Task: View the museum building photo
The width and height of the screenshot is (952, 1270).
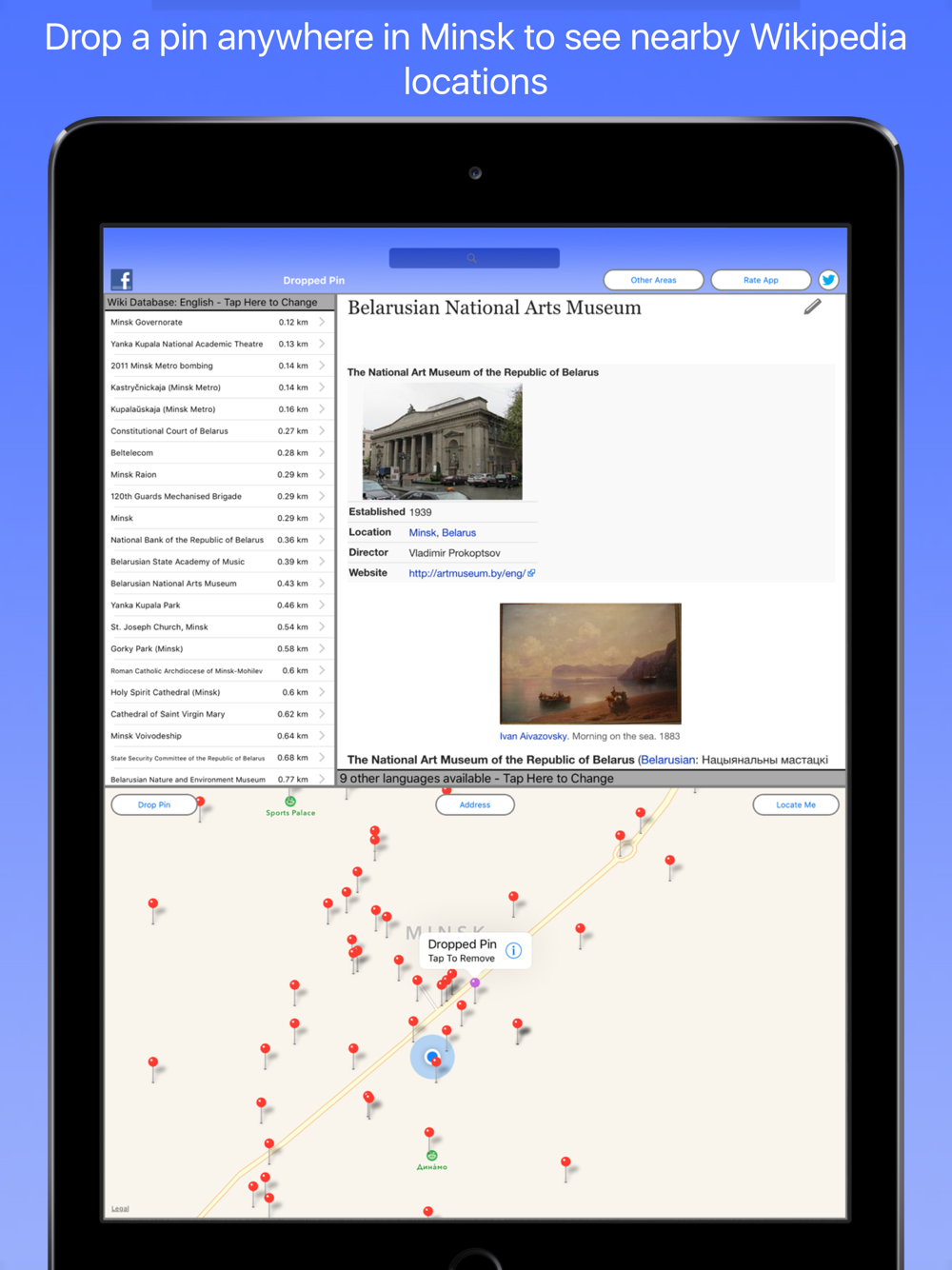Action: tap(443, 442)
